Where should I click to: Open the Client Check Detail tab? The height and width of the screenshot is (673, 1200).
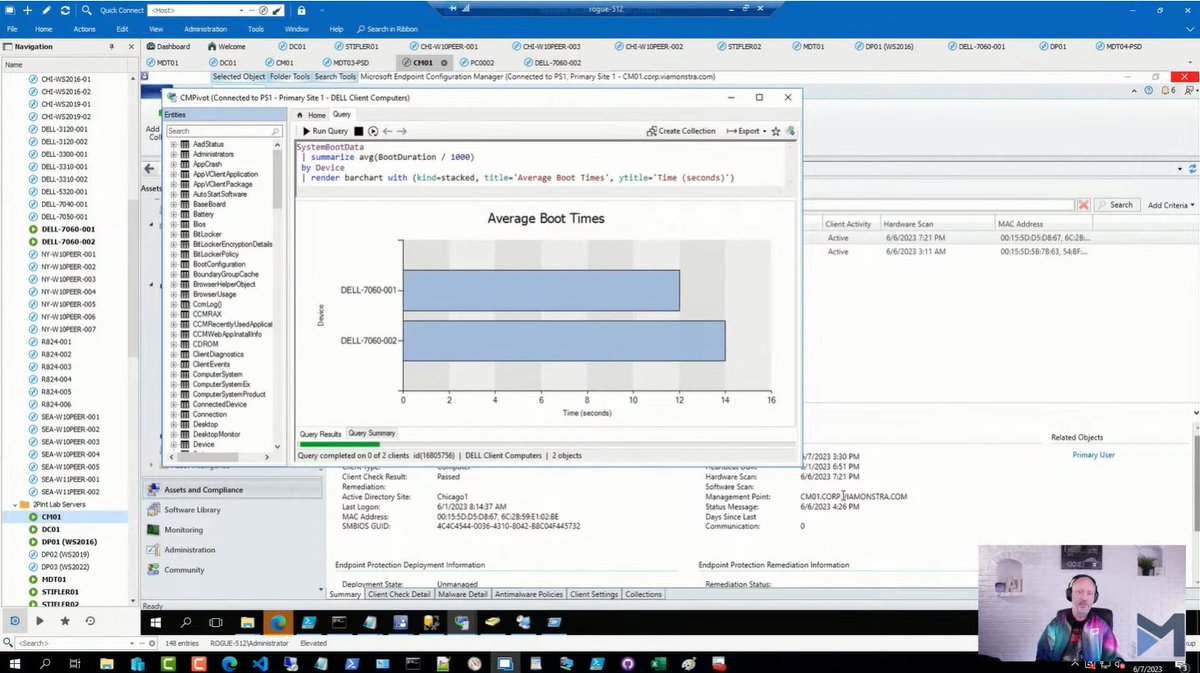399,594
